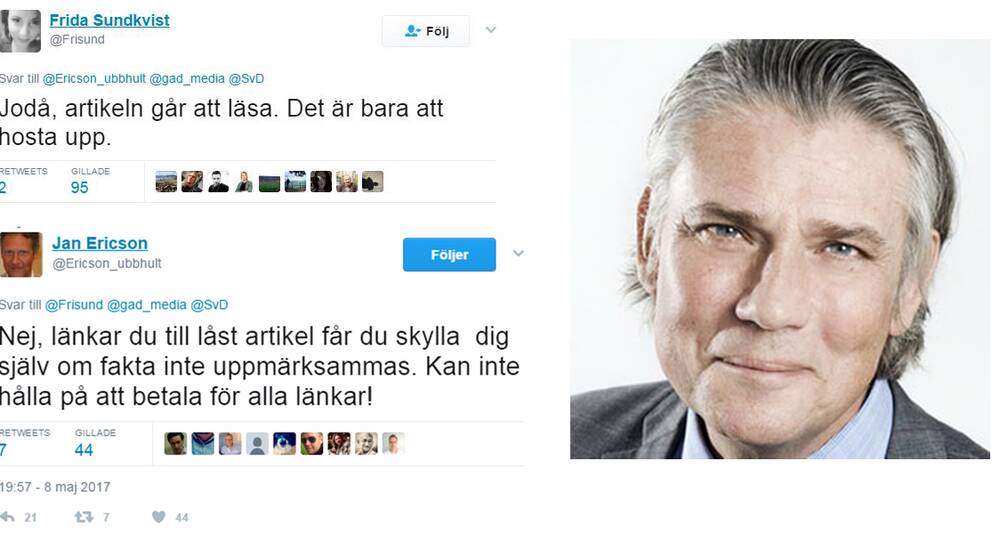Click the heart like icon with 44
The width and height of the screenshot is (992, 558).
(159, 517)
